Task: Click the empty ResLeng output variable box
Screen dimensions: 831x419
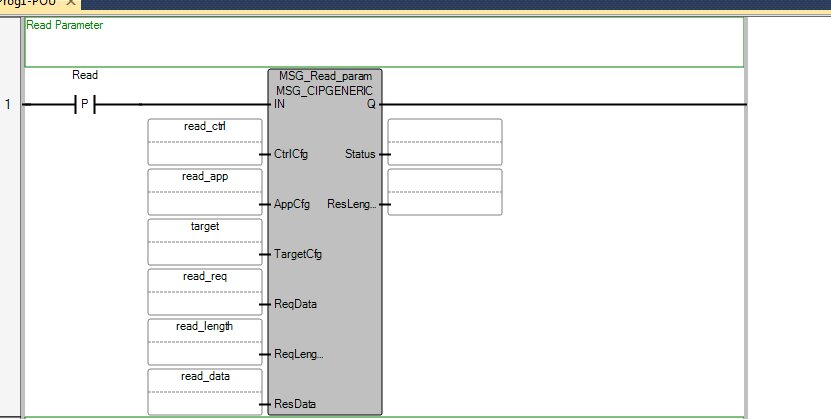Action: [445, 192]
